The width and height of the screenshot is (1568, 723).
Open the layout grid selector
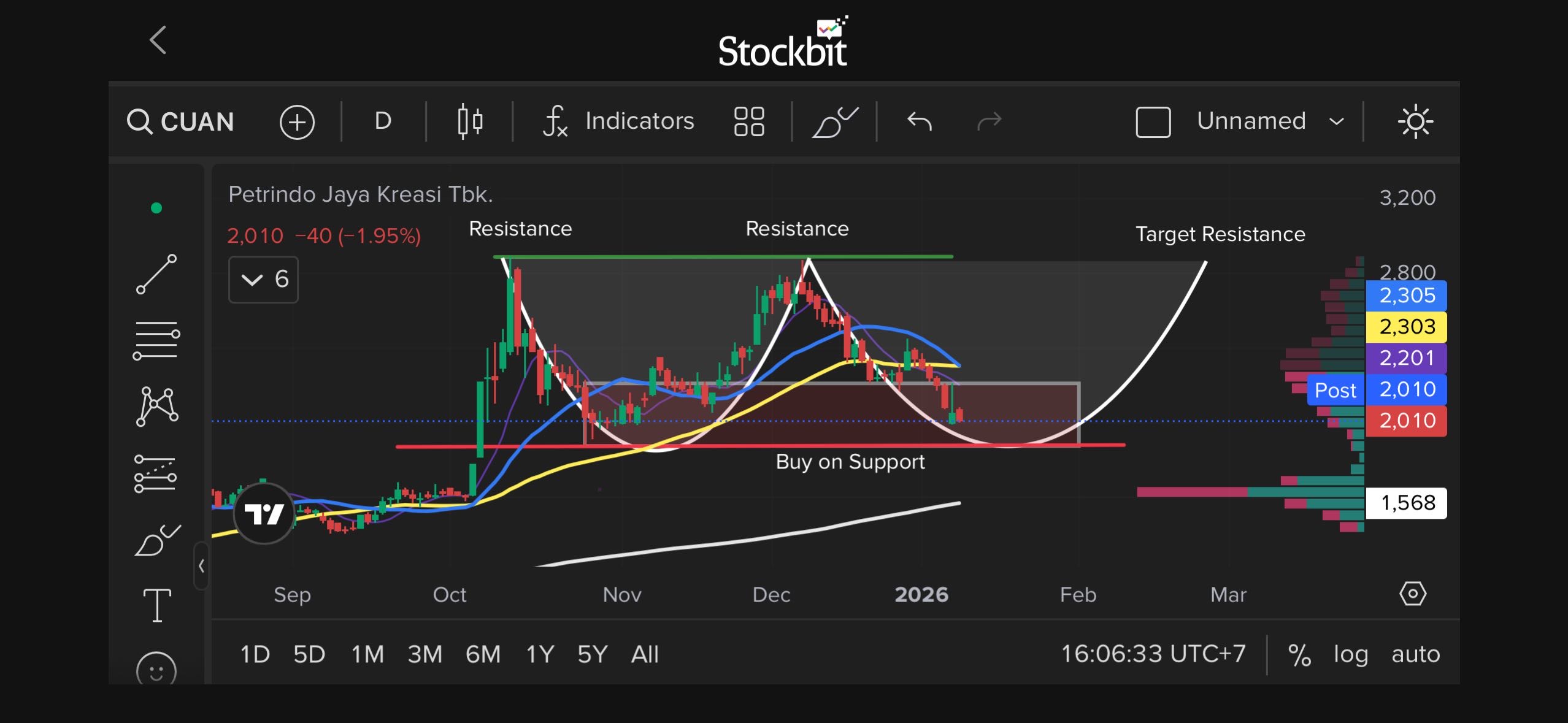(x=748, y=121)
